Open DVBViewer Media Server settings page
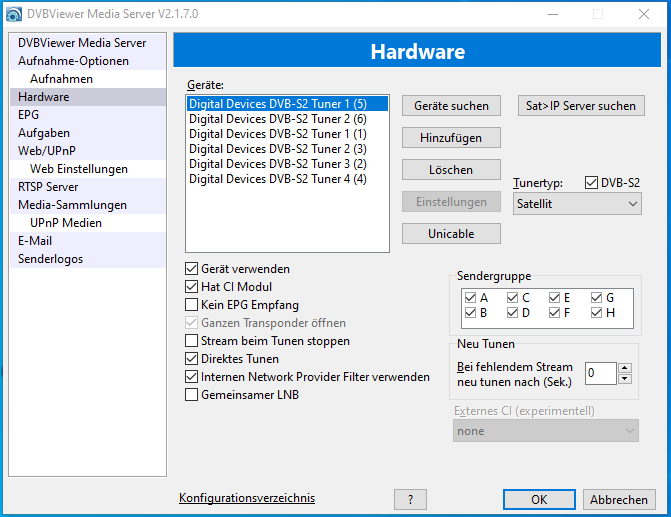671x517 pixels. pos(88,43)
